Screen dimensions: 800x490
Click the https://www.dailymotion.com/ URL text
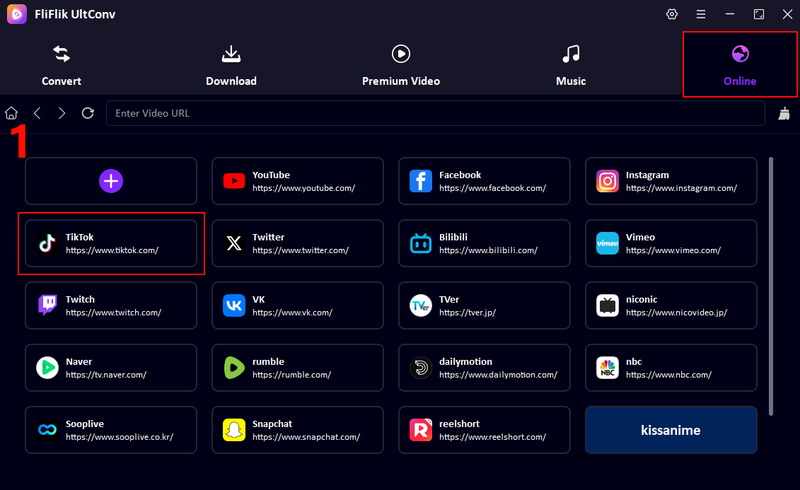click(498, 375)
